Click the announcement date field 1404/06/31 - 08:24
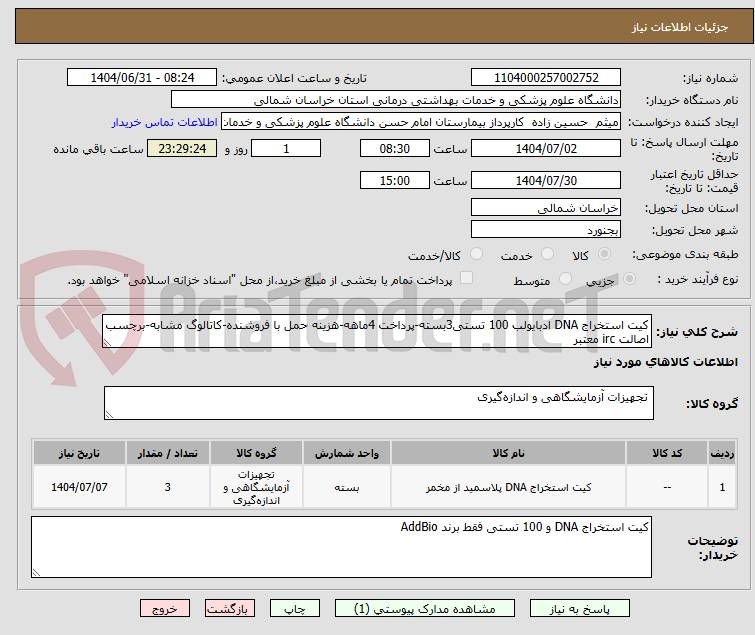 click(142, 78)
